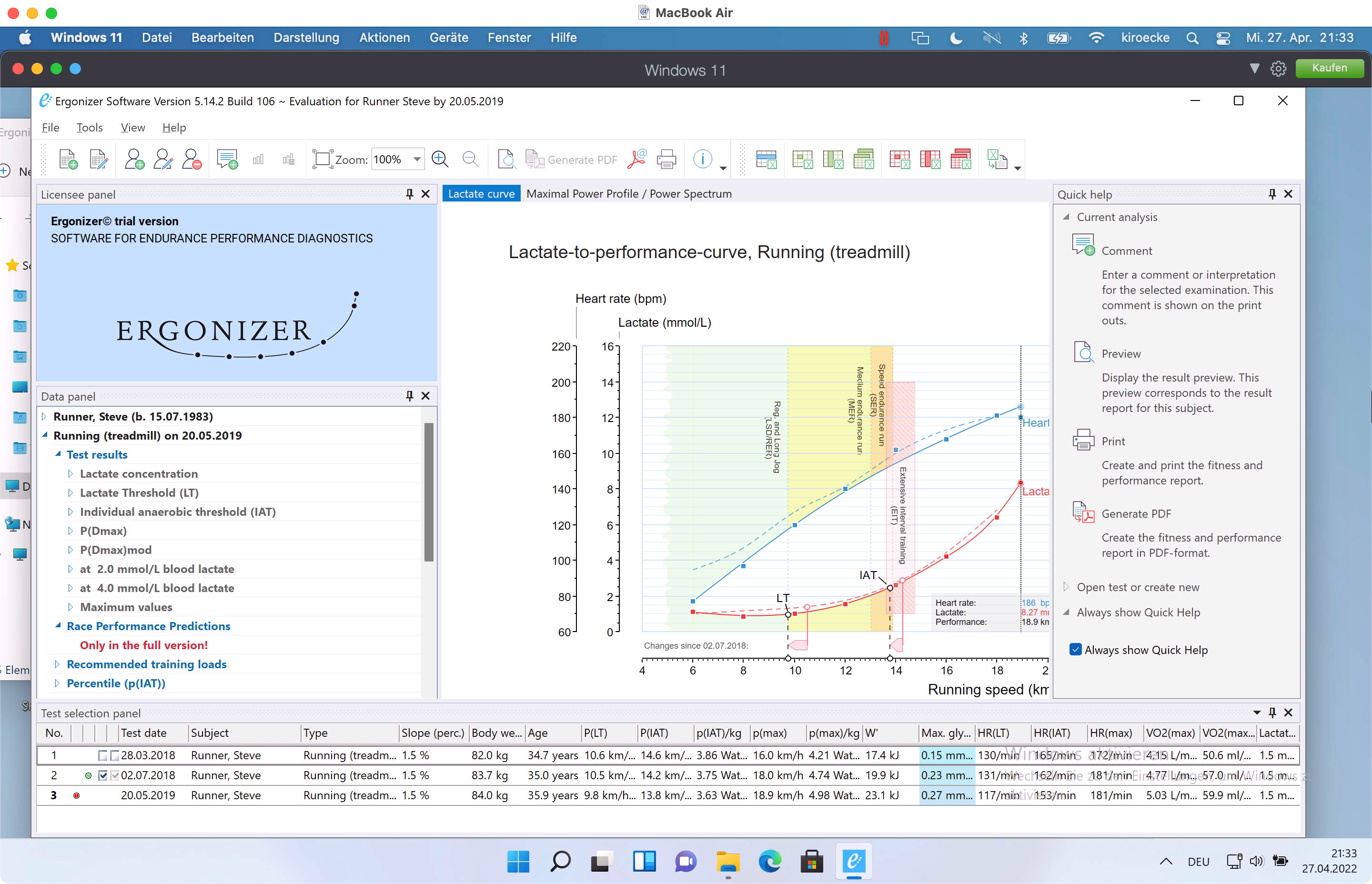Expand Runner, Steve subject node
Viewport: 1372px width, 884px height.
(44, 416)
